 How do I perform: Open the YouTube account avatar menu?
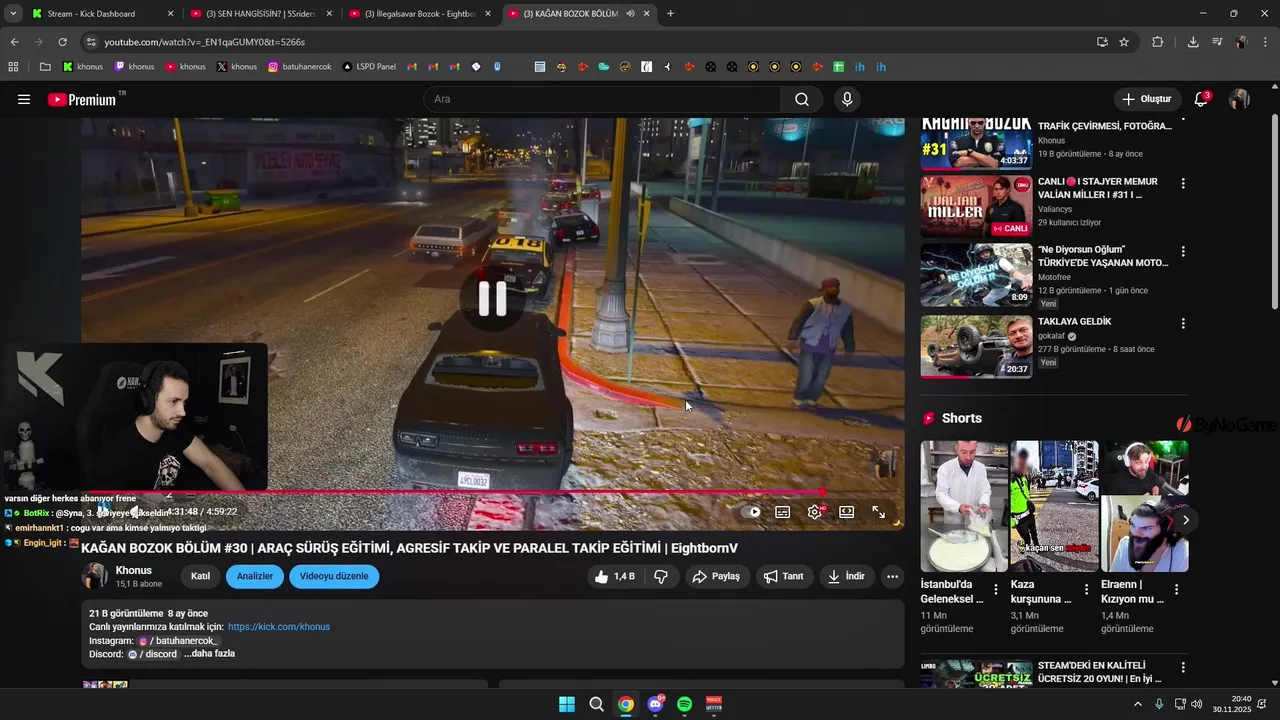(x=1239, y=99)
